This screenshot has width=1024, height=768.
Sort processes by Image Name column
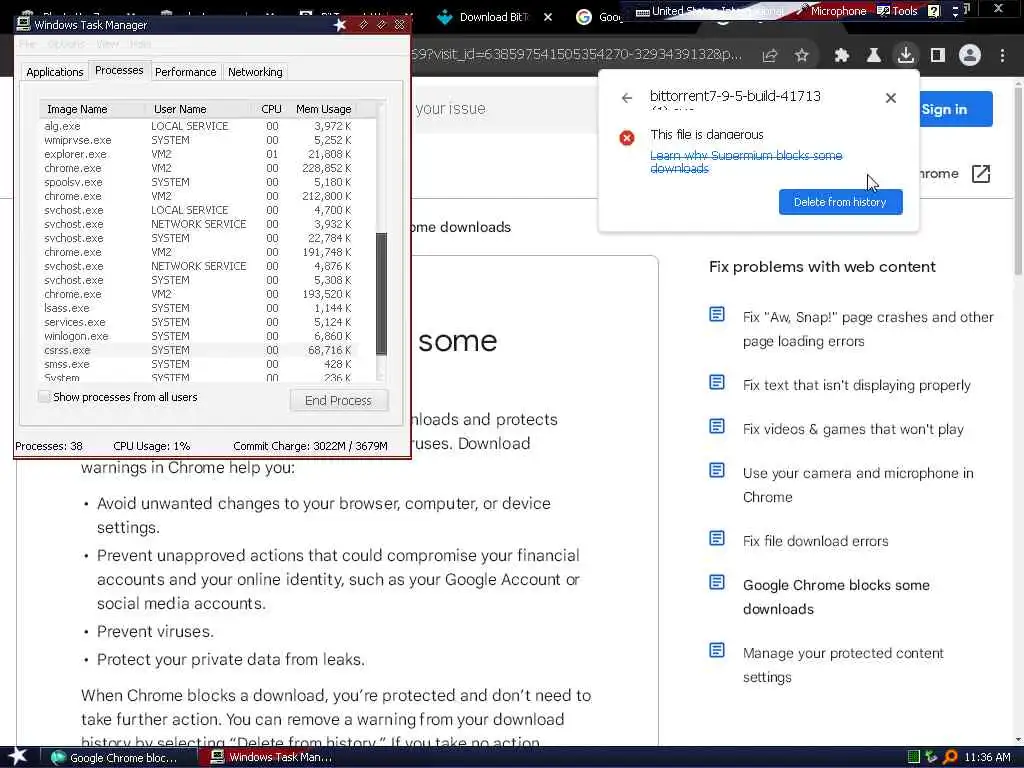93,109
